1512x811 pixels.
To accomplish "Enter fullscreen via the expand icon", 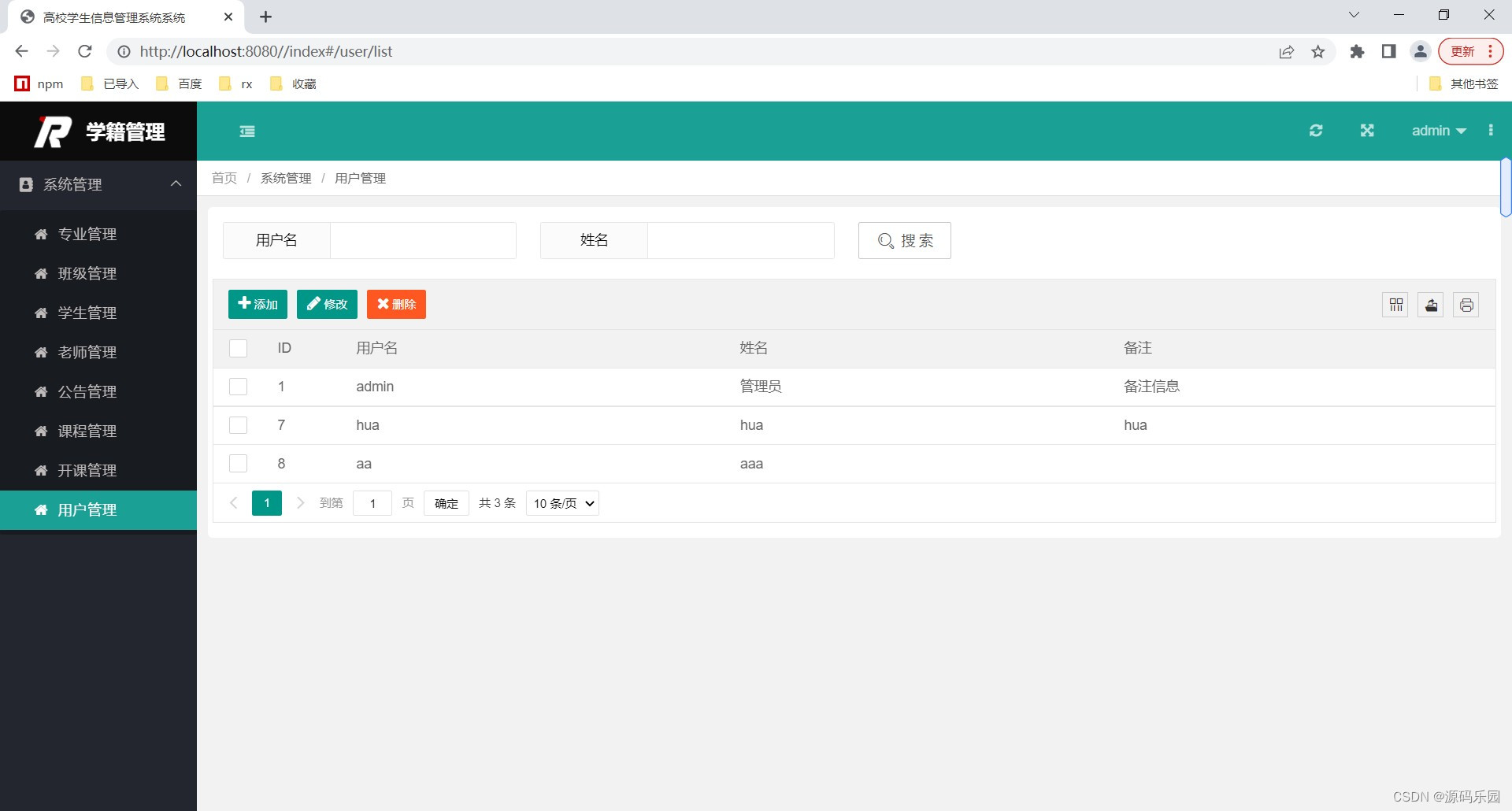I will (x=1368, y=130).
